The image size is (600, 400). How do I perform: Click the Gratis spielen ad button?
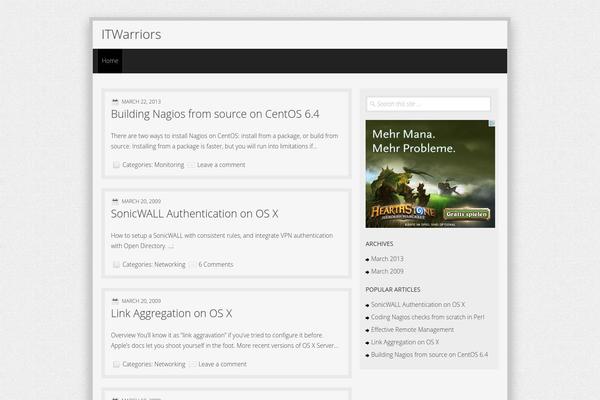(x=466, y=214)
